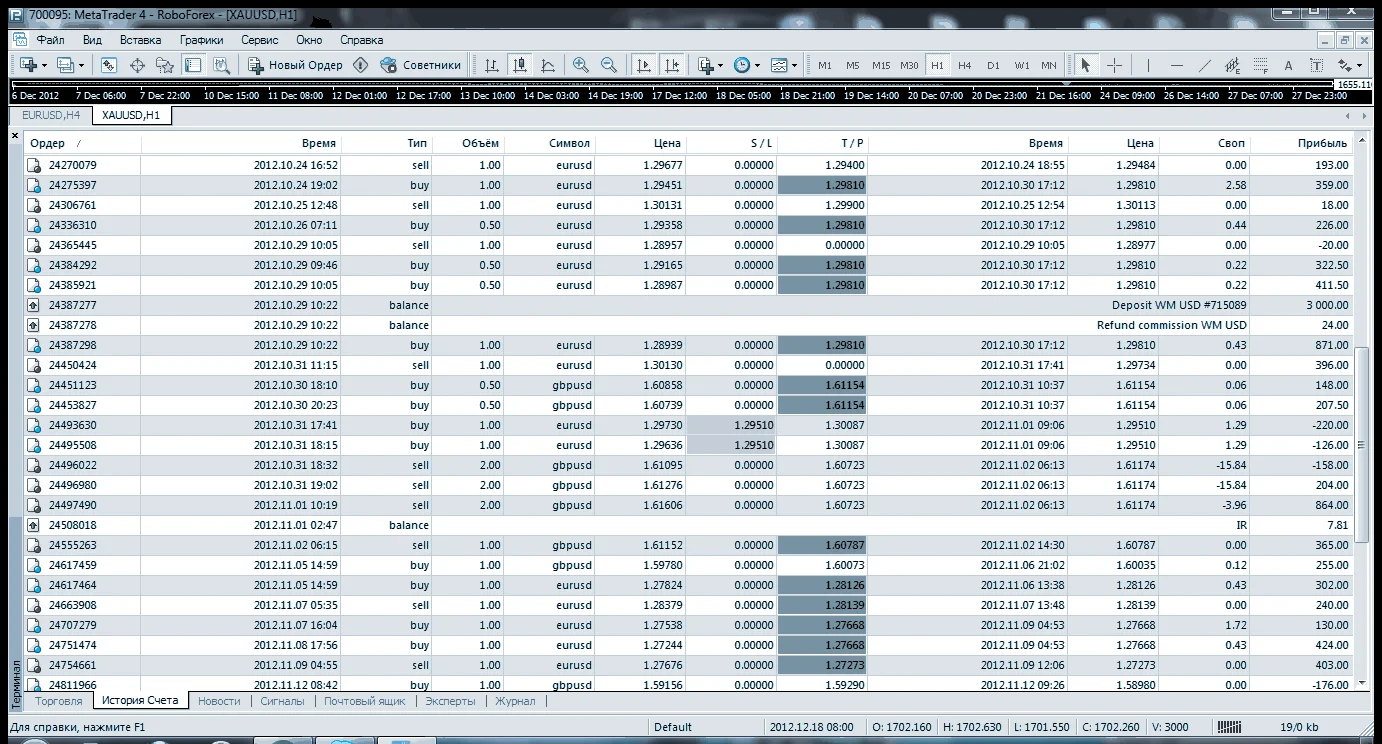
Task: Toggle the chart auto-scroll button
Action: point(644,65)
